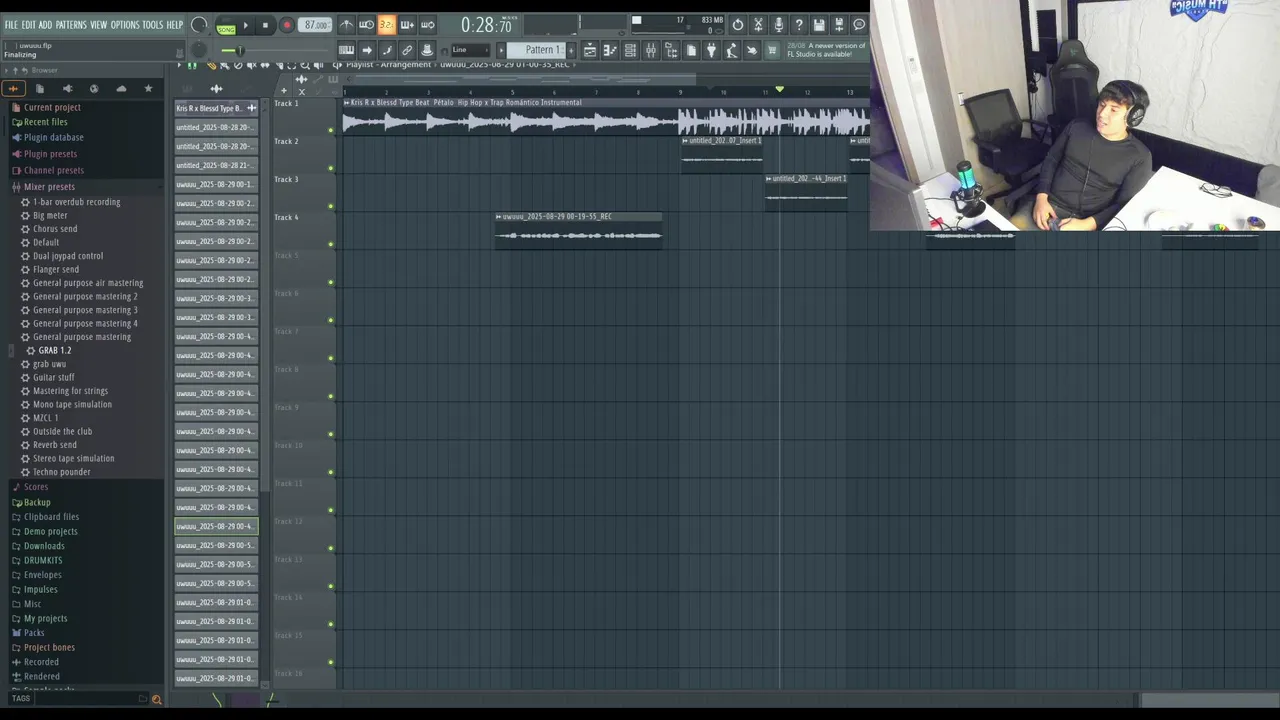Select Techno pounder preset
The image size is (1280, 720).
tap(61, 472)
